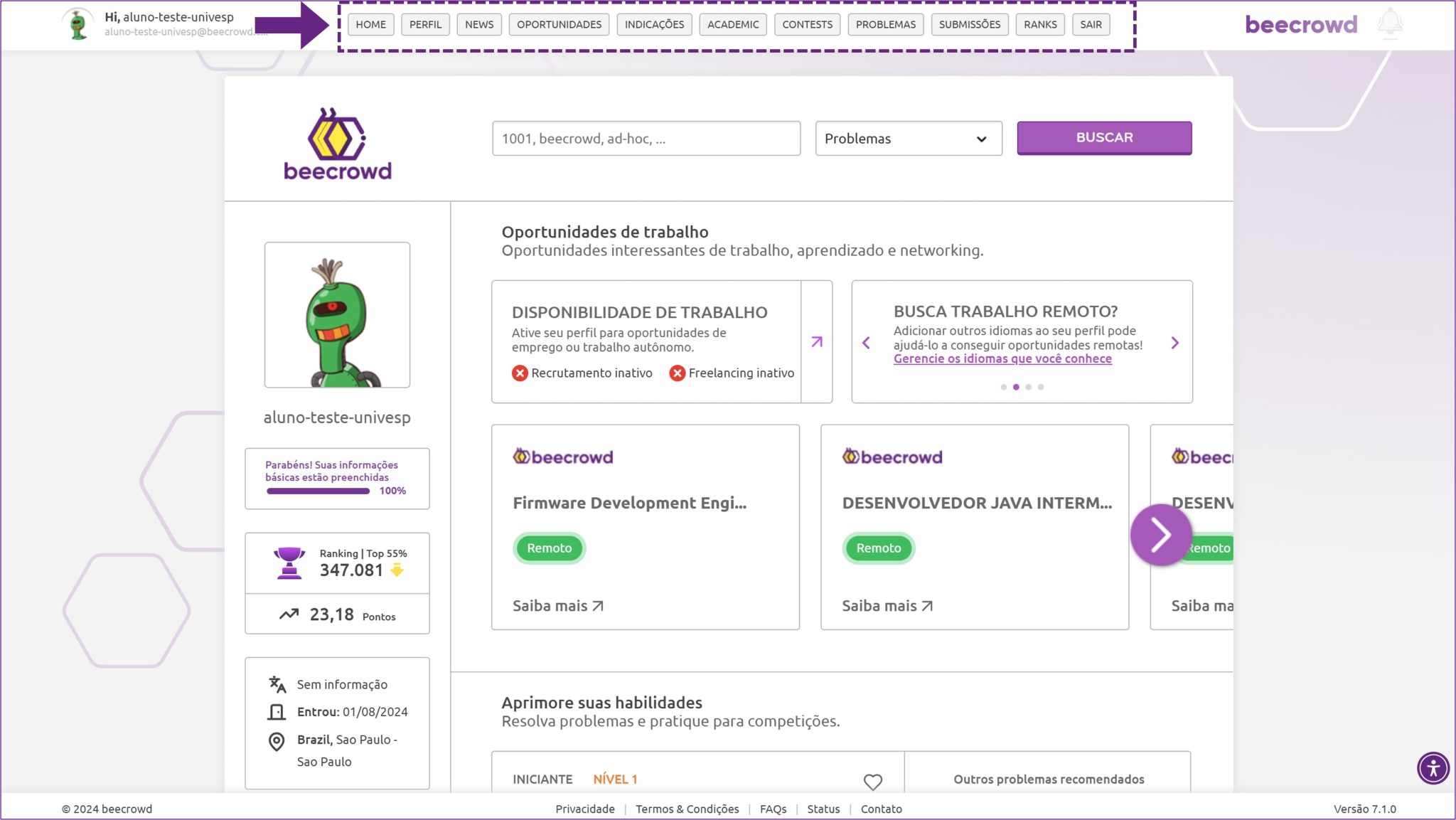Click the Remoto tag on Firmware Development card
This screenshot has height=820, width=1456.
tap(549, 548)
